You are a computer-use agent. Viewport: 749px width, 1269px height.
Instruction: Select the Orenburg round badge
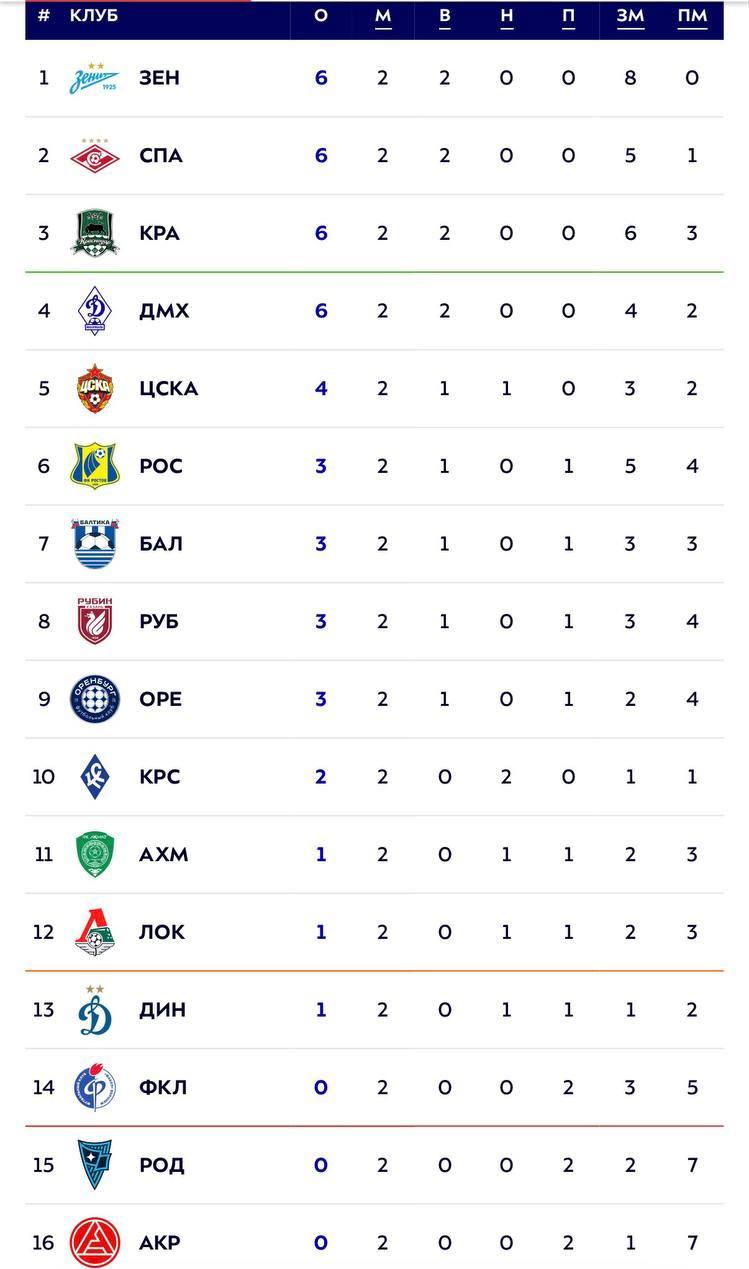tap(94, 699)
